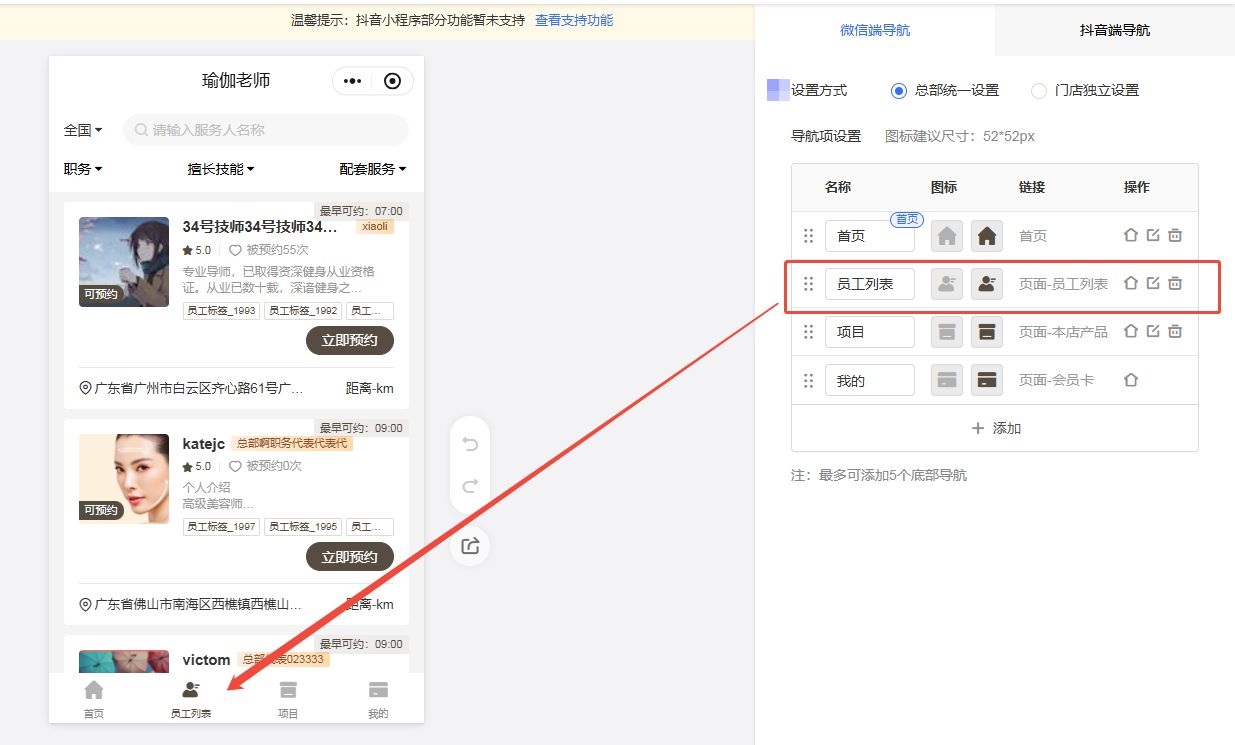Click the redo arrow icon
Screen dimensions: 1235x745
click(x=470, y=487)
